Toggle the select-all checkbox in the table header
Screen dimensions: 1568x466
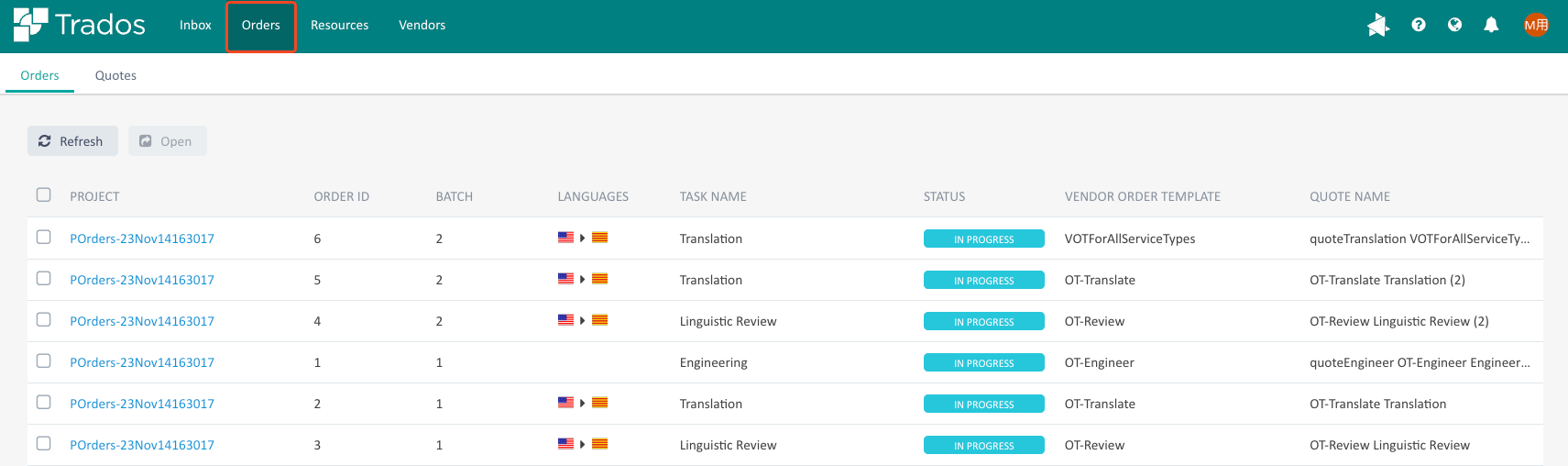[44, 194]
